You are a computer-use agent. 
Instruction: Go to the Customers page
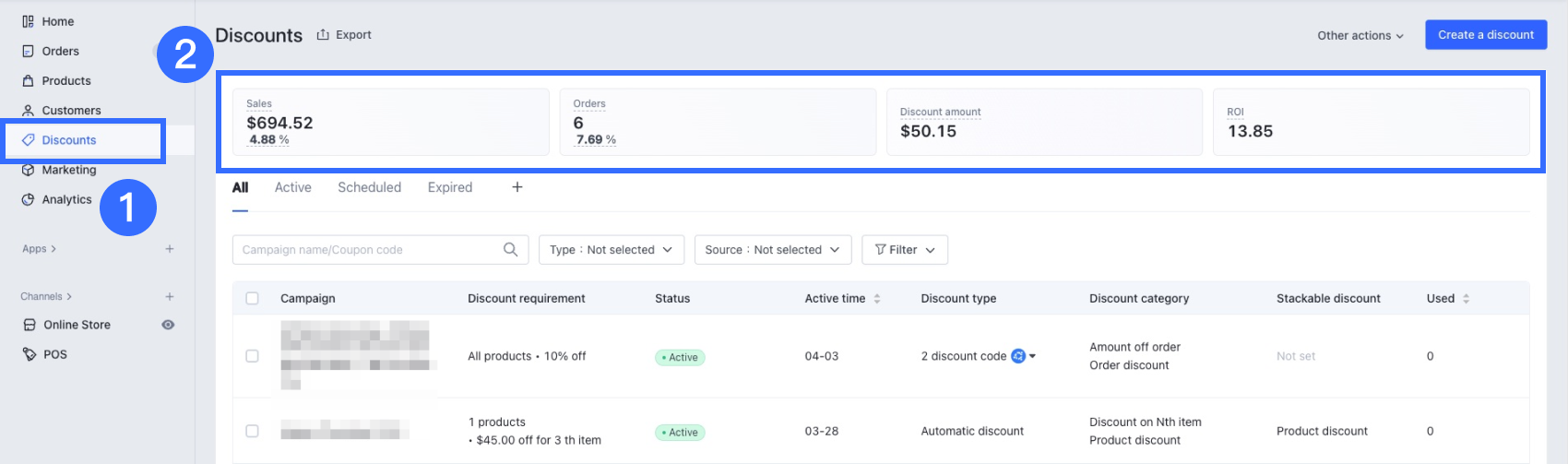(71, 110)
